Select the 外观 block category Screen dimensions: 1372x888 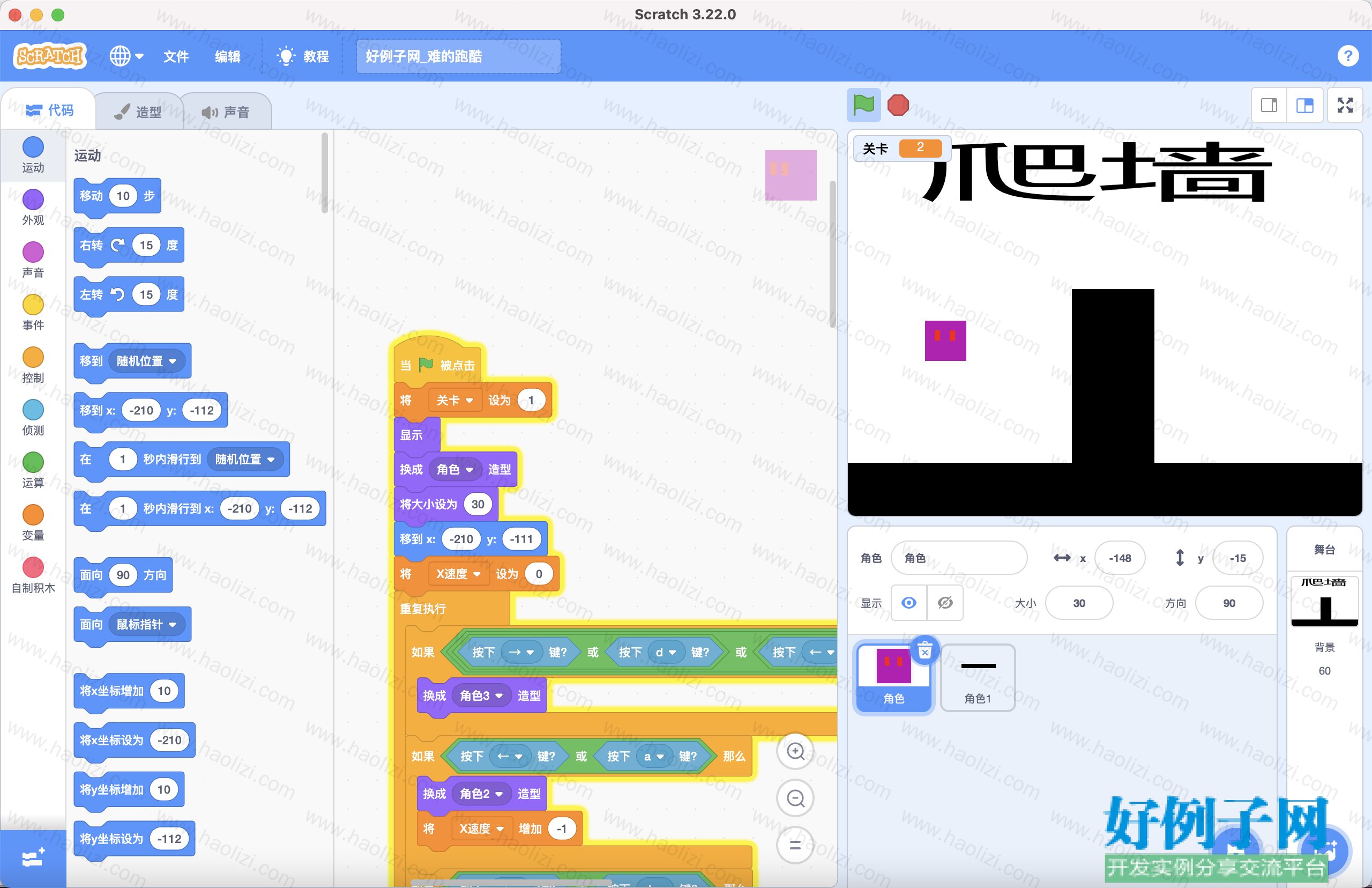(x=33, y=207)
